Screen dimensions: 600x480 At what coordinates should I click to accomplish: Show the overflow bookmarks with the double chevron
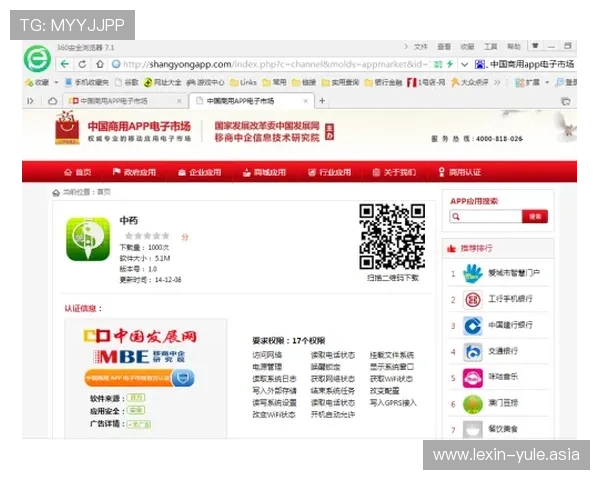coord(497,82)
